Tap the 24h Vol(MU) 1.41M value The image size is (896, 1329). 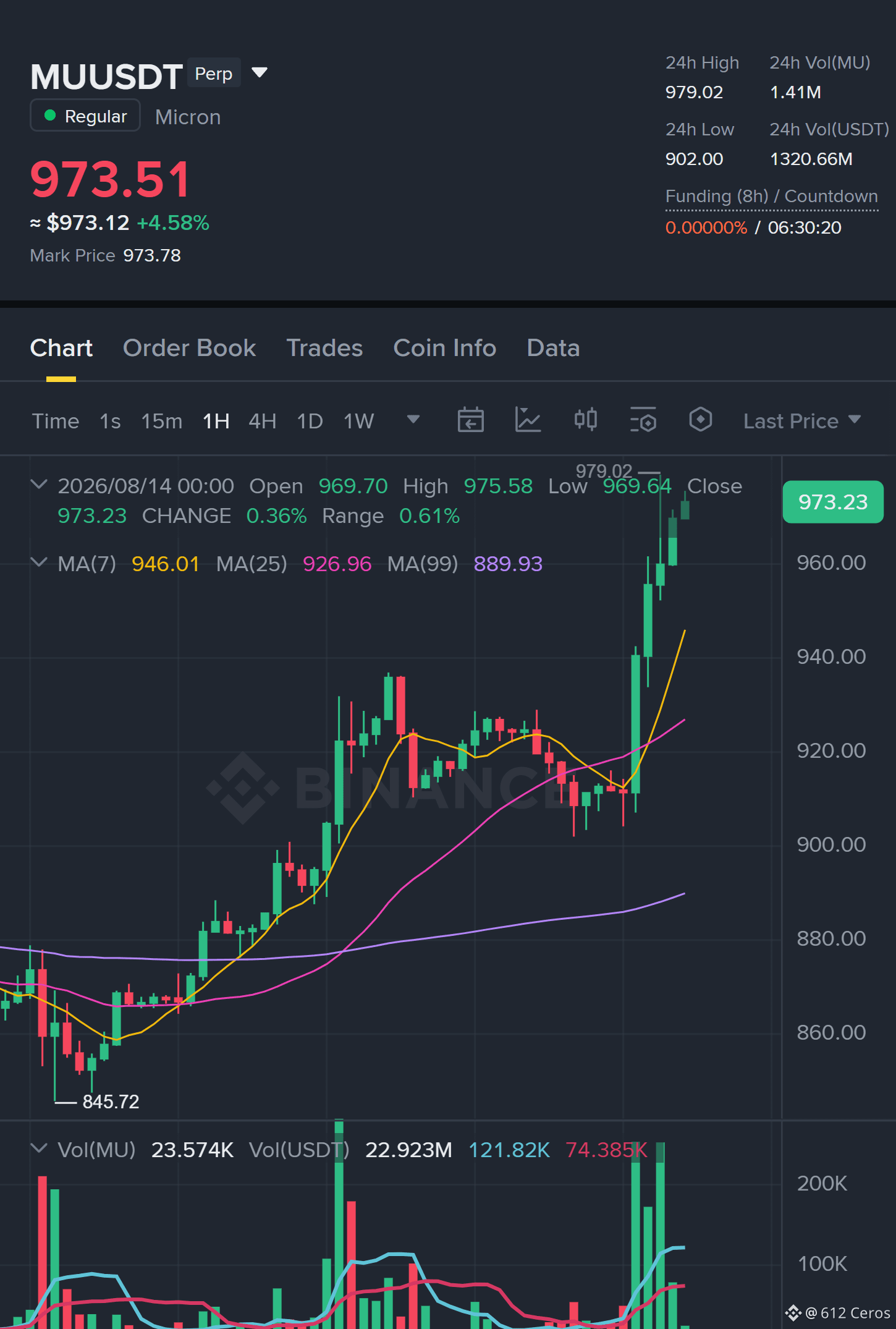[x=795, y=92]
